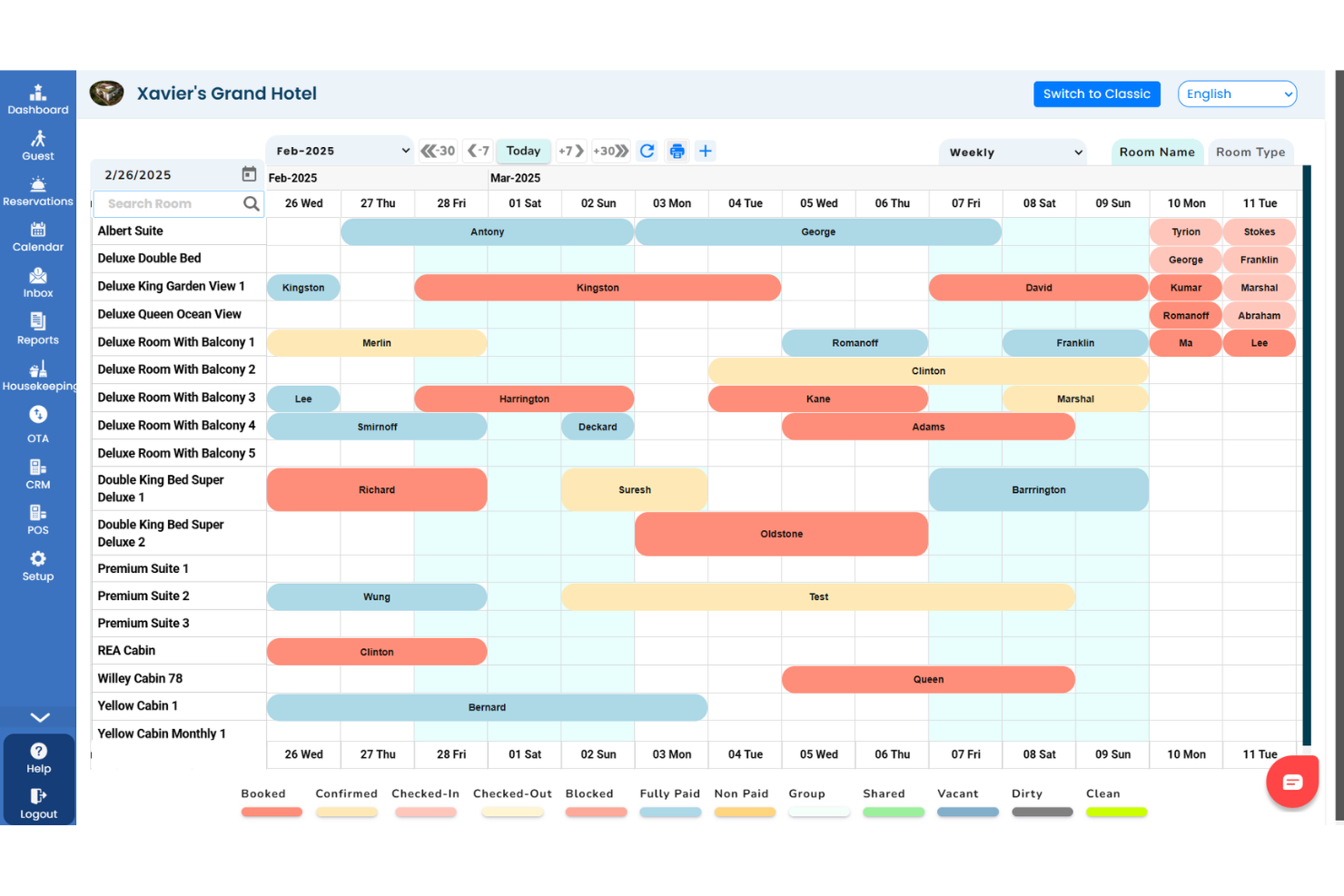
Task: Open the Feb-2025 month dropdown
Action: pyautogui.click(x=341, y=151)
